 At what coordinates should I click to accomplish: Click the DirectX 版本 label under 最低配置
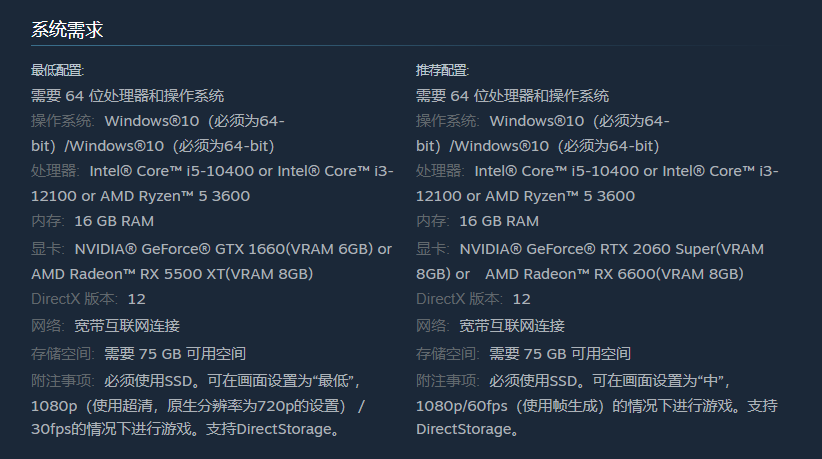[x=73, y=299]
